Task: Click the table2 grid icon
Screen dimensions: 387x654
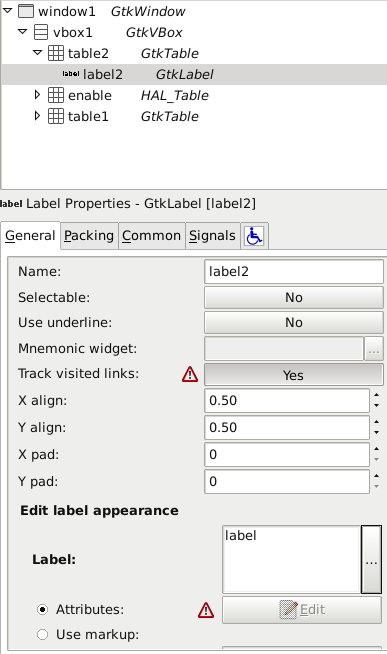Action: point(55,53)
